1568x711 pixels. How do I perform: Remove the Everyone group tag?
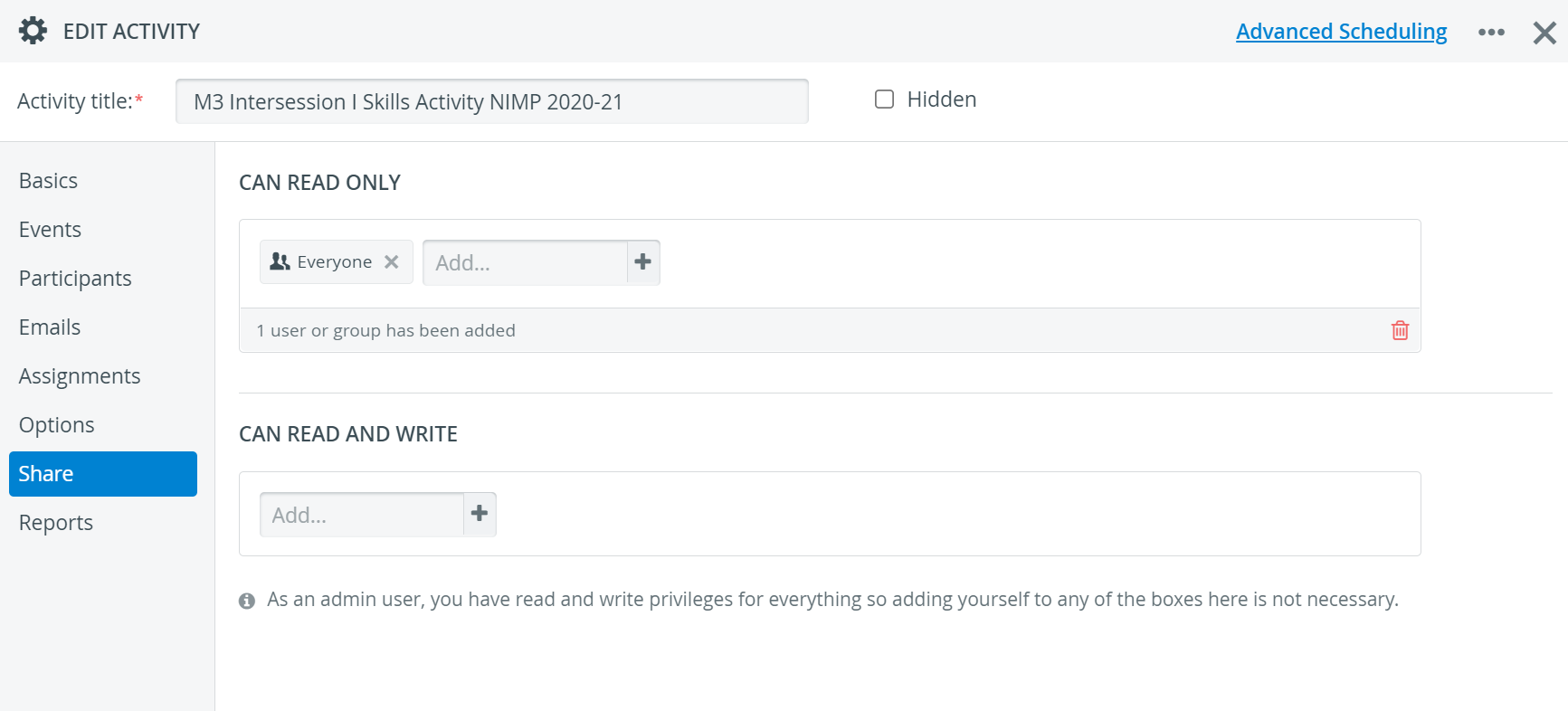click(x=391, y=261)
